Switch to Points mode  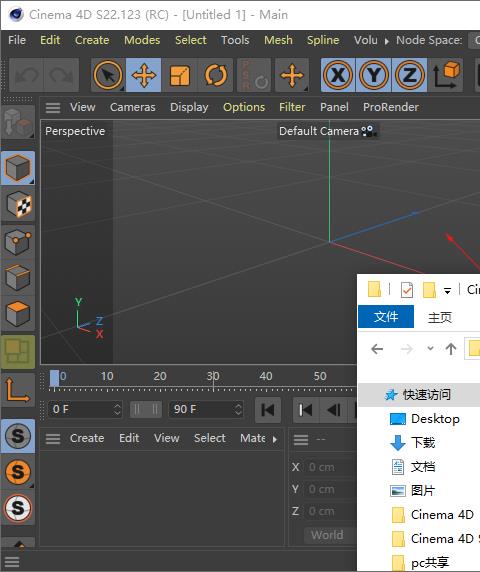click(x=18, y=241)
